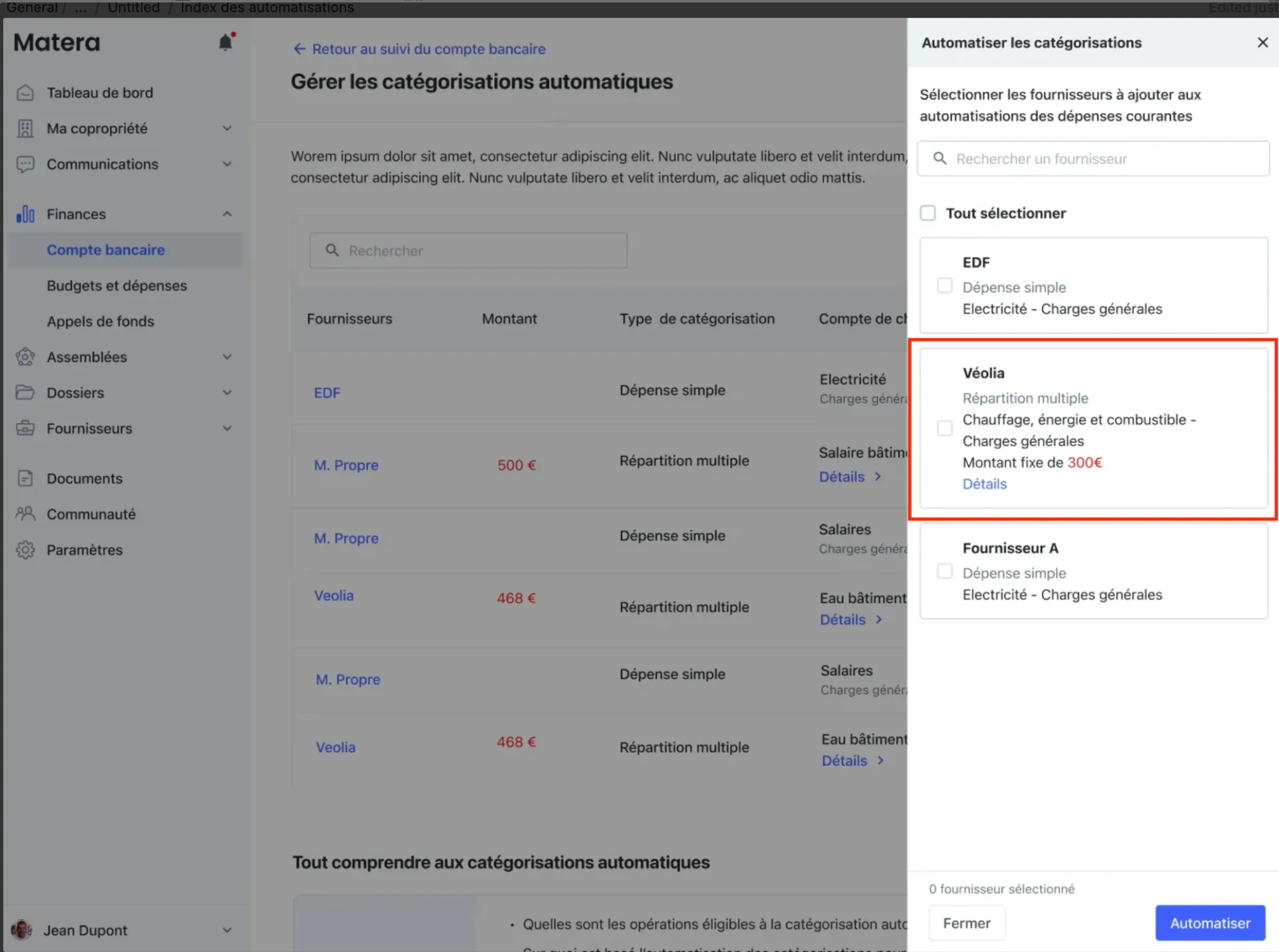
Task: Collapse the Finances section chevron
Action: click(x=227, y=214)
